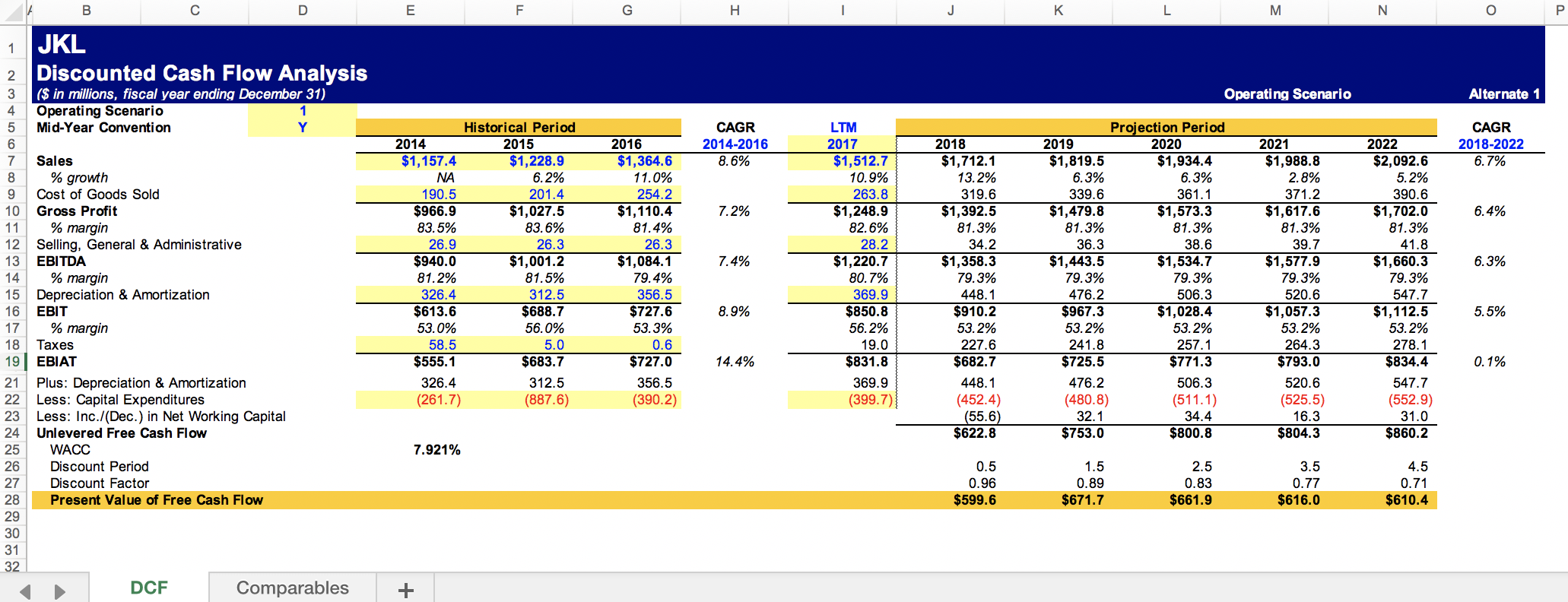The height and width of the screenshot is (602, 1568).
Task: Click the LTM Depreciation cell 369.9
Action: [x=843, y=295]
